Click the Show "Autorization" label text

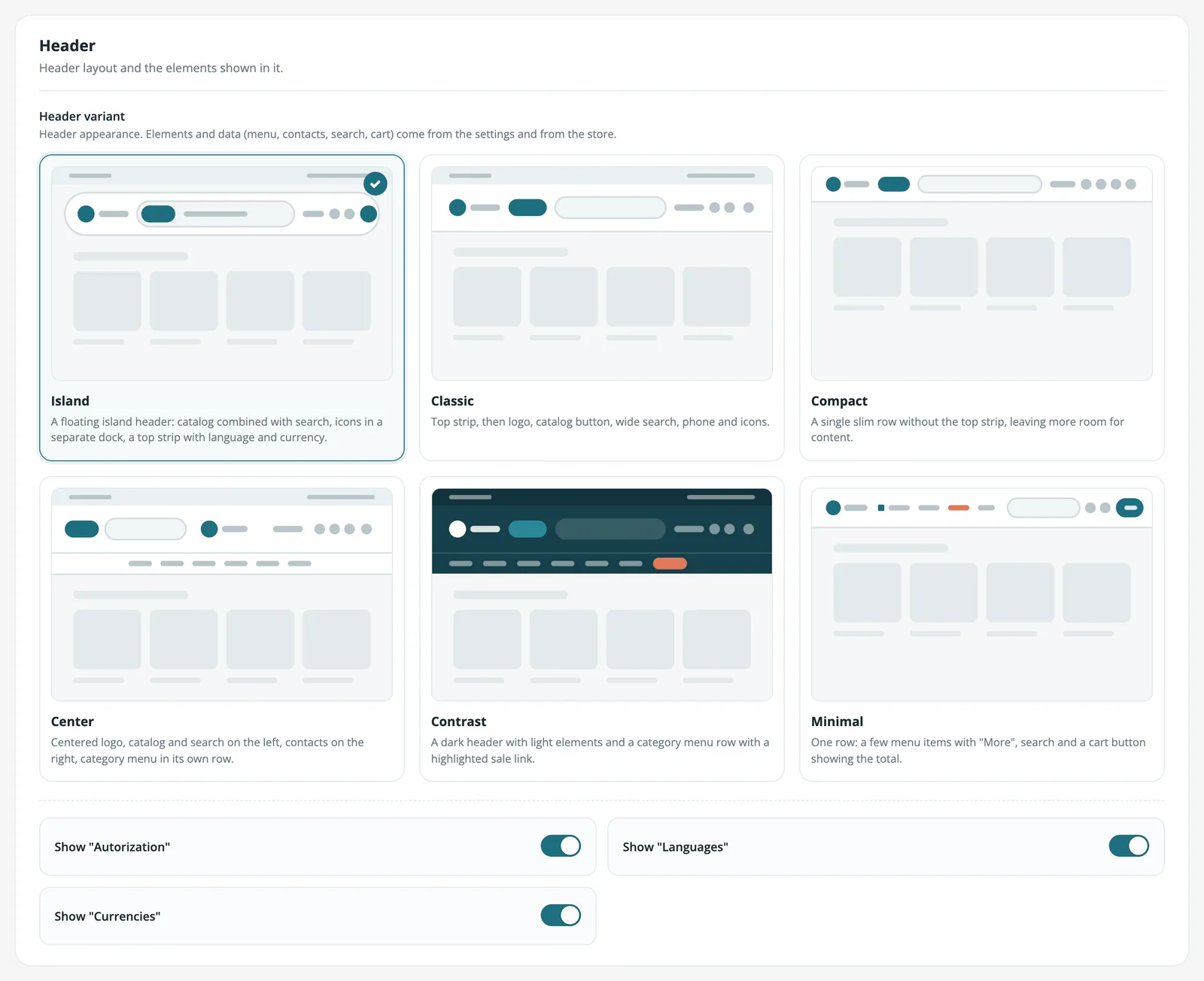pyautogui.click(x=112, y=847)
